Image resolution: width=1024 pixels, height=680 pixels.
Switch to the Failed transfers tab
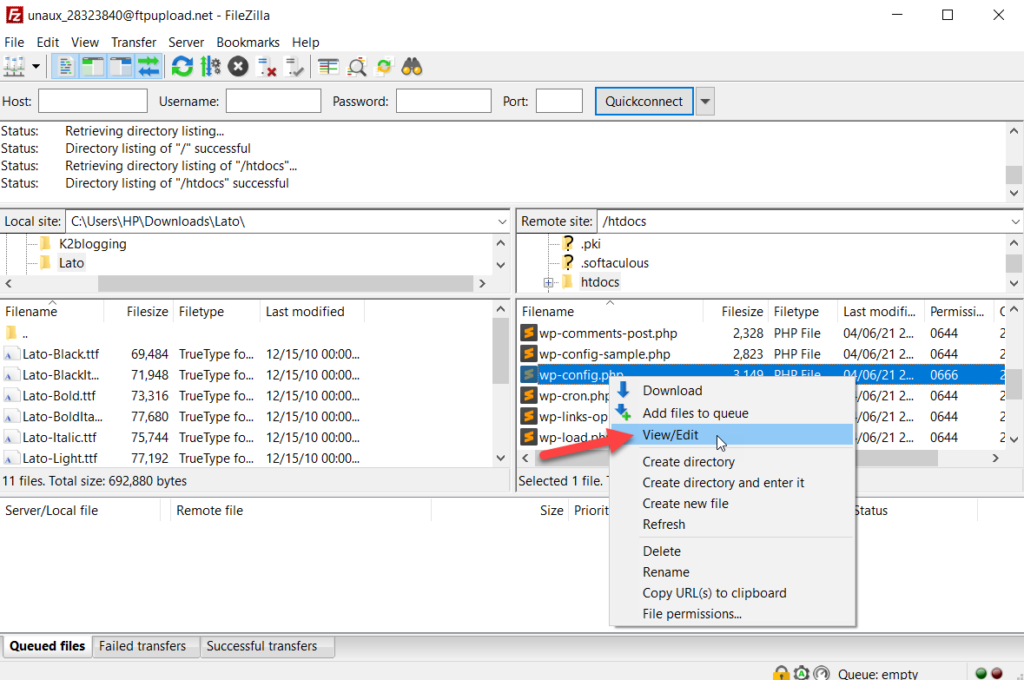142,646
